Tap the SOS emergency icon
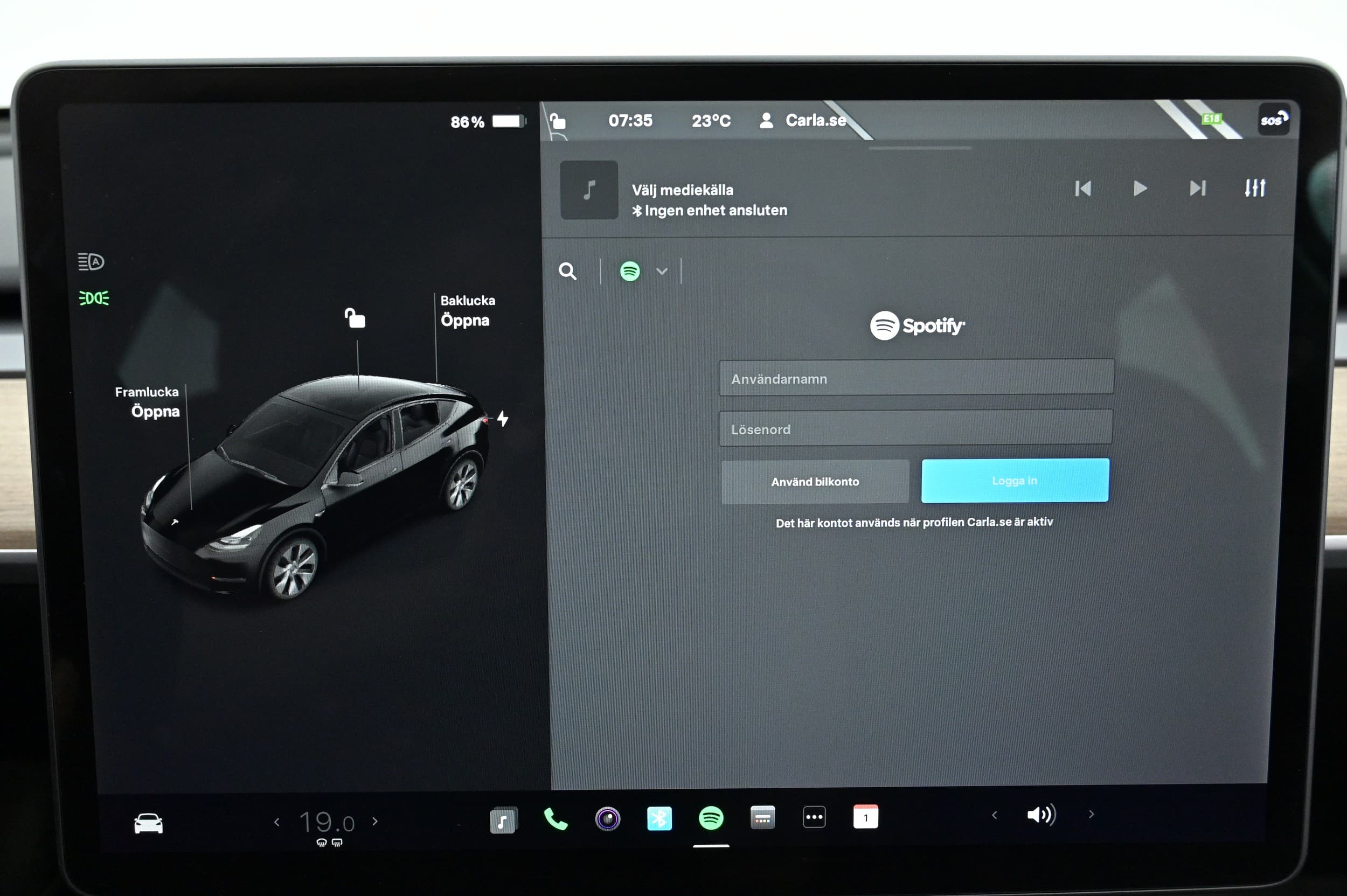This screenshot has width=1347, height=896. click(1274, 120)
